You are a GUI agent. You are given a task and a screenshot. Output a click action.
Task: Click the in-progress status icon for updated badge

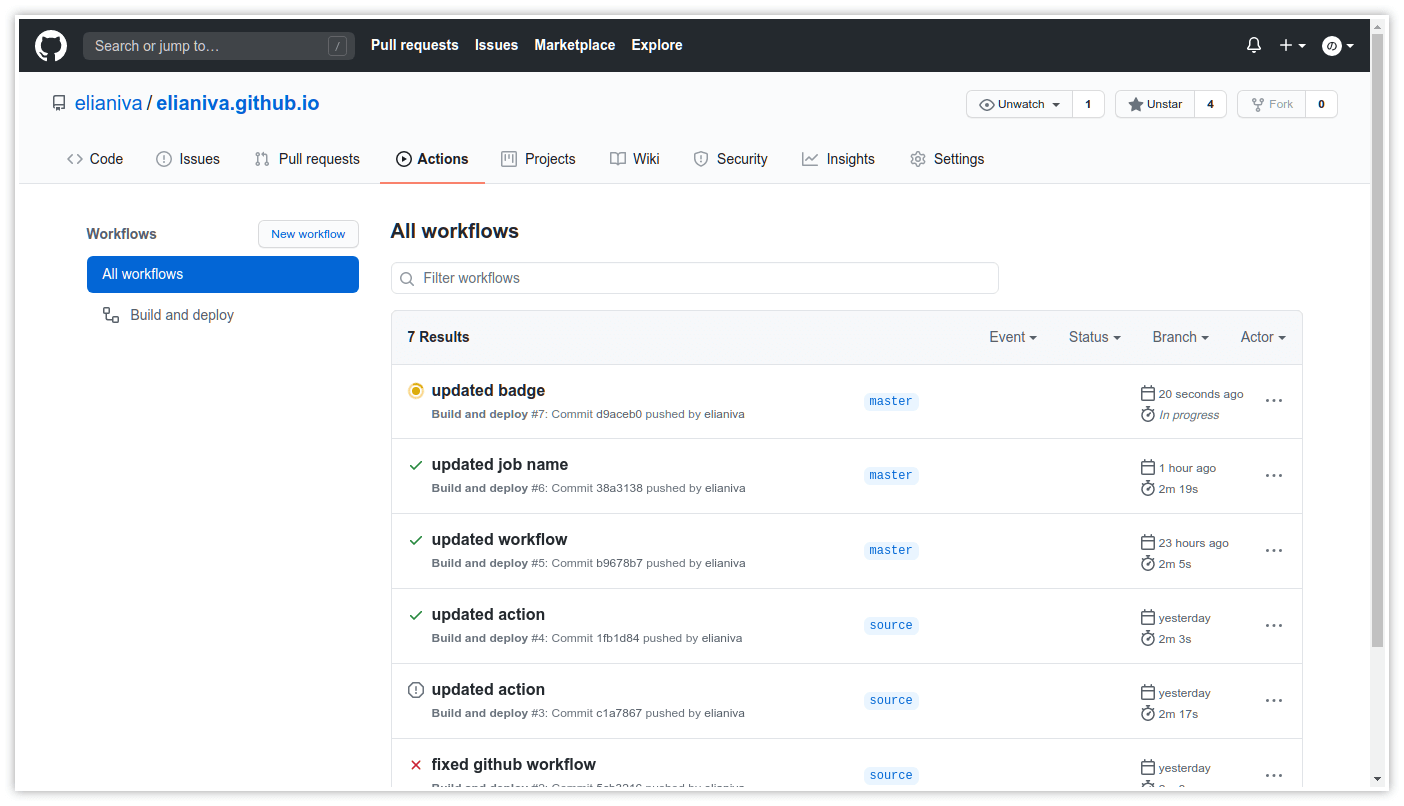coord(416,391)
